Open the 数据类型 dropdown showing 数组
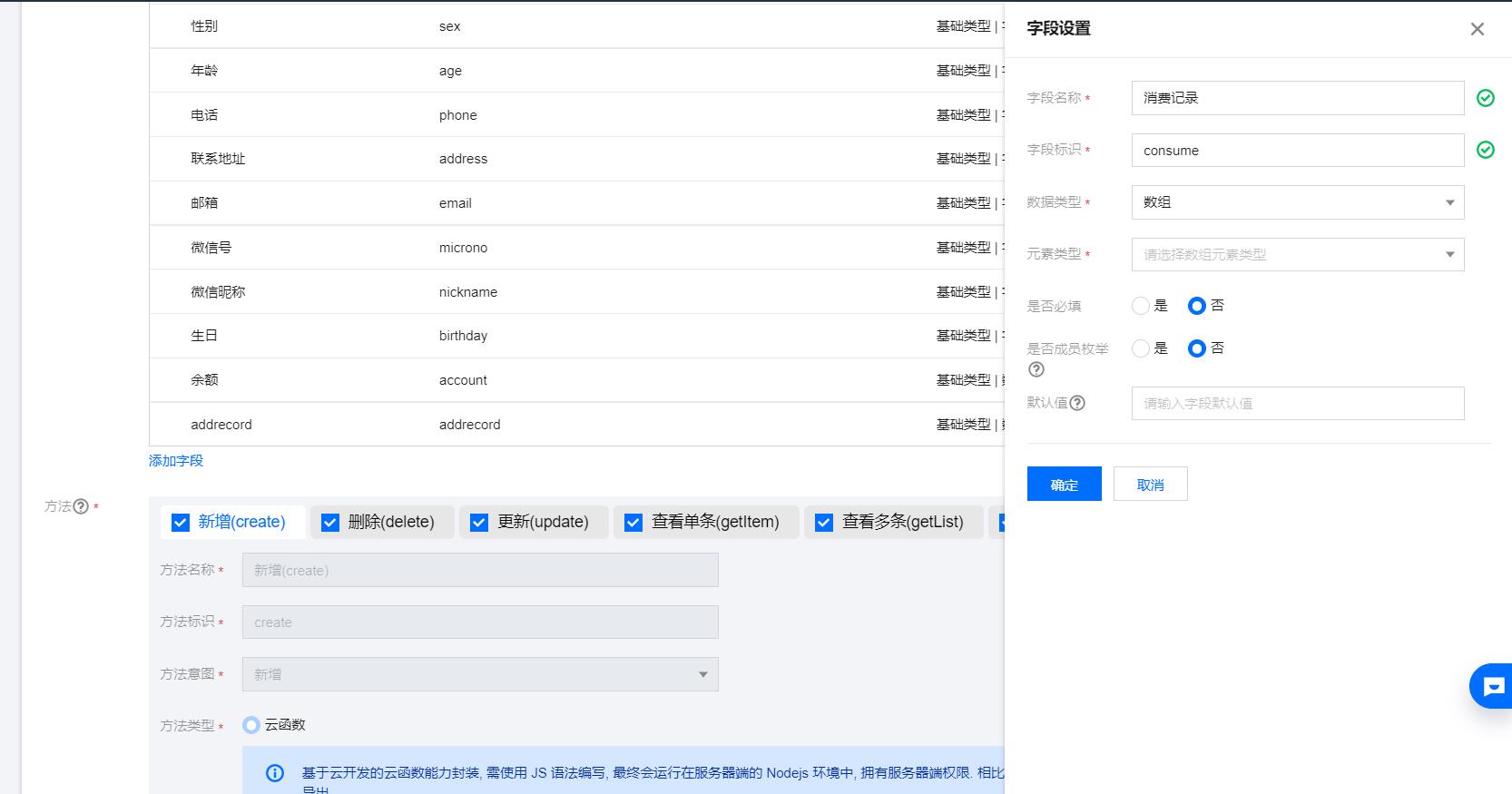The height and width of the screenshot is (794, 1512). tap(1297, 202)
